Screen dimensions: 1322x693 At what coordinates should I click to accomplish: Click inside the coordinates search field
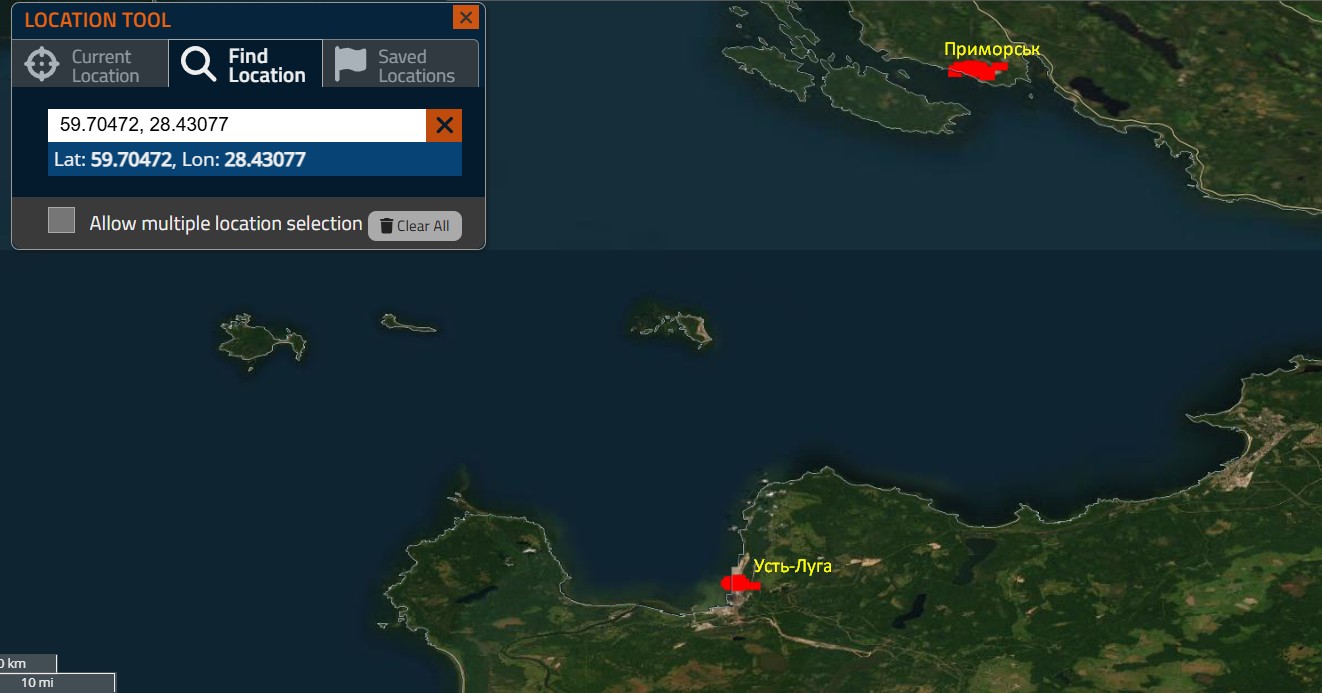click(x=236, y=125)
